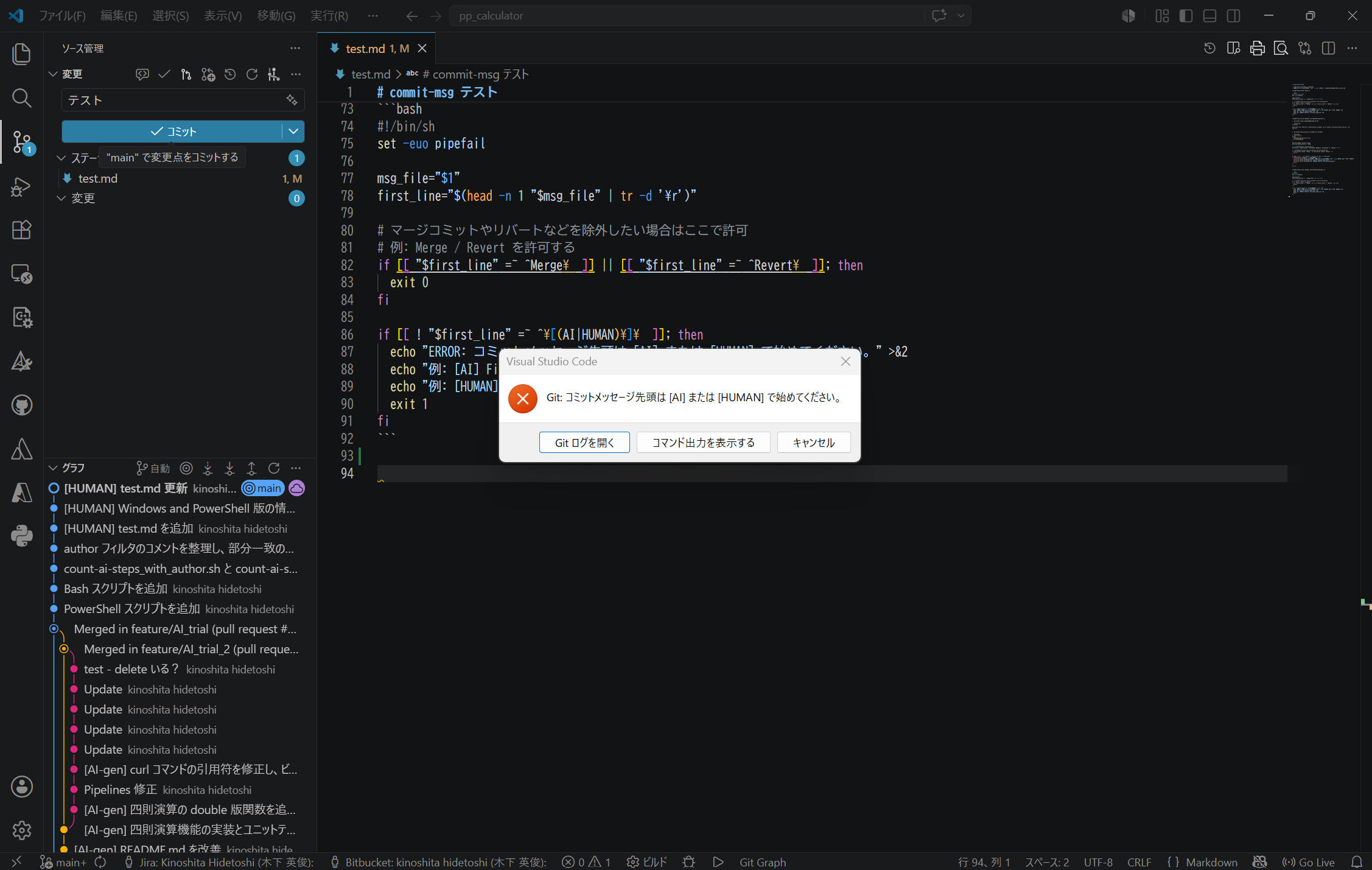1372x870 pixels.
Task: Open the 選択(S) menu
Action: 170,16
